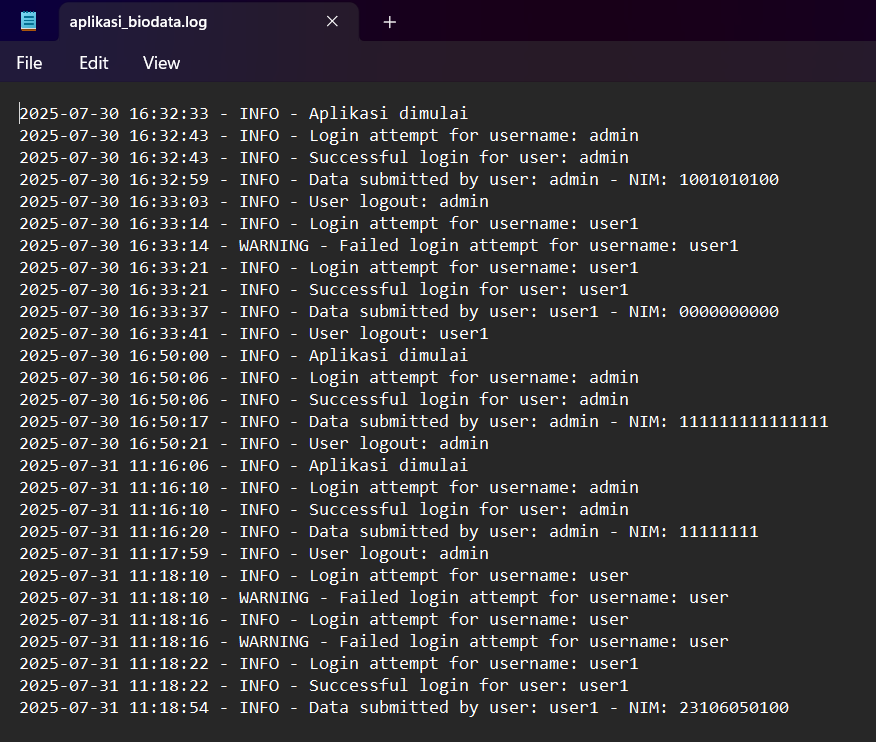Add a new tab with plus button
Screen dimensions: 876x742
(x=390, y=22)
